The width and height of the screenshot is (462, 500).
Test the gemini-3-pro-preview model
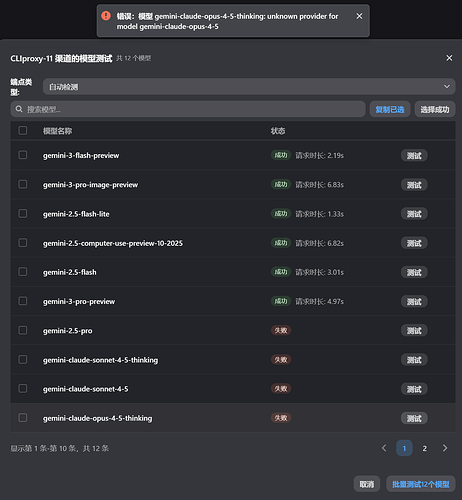click(414, 301)
